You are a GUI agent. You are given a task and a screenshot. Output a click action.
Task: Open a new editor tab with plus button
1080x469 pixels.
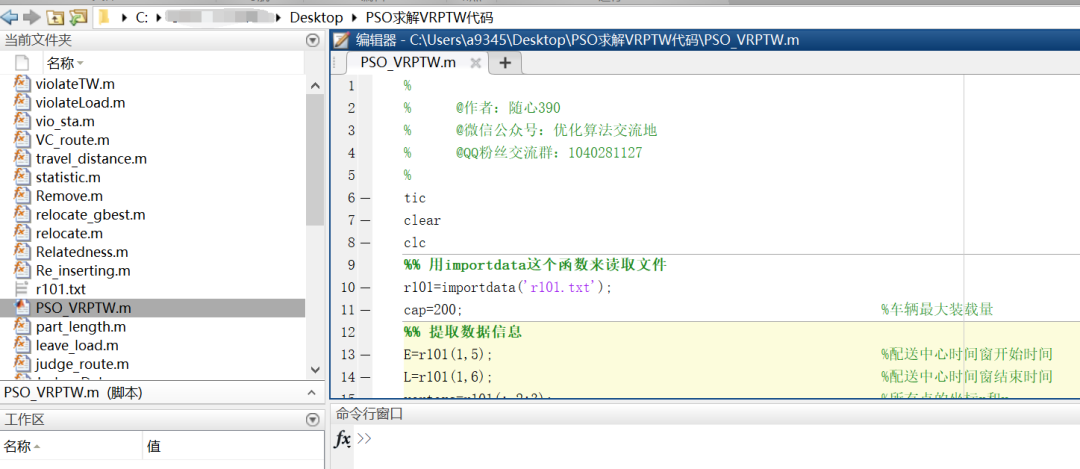pyautogui.click(x=505, y=63)
